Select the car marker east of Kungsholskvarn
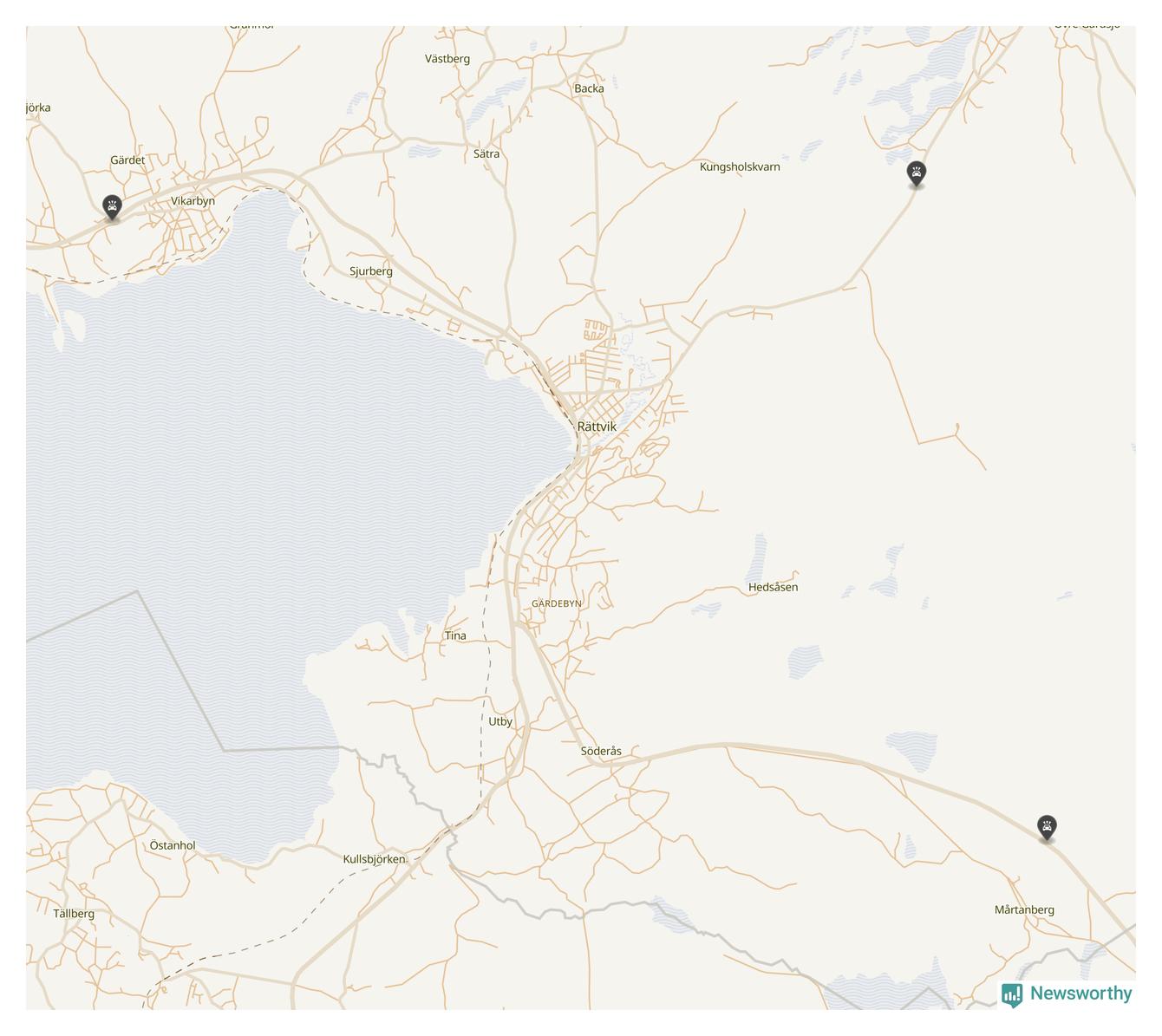Viewport: 1162px width, 1036px height. pos(916,173)
